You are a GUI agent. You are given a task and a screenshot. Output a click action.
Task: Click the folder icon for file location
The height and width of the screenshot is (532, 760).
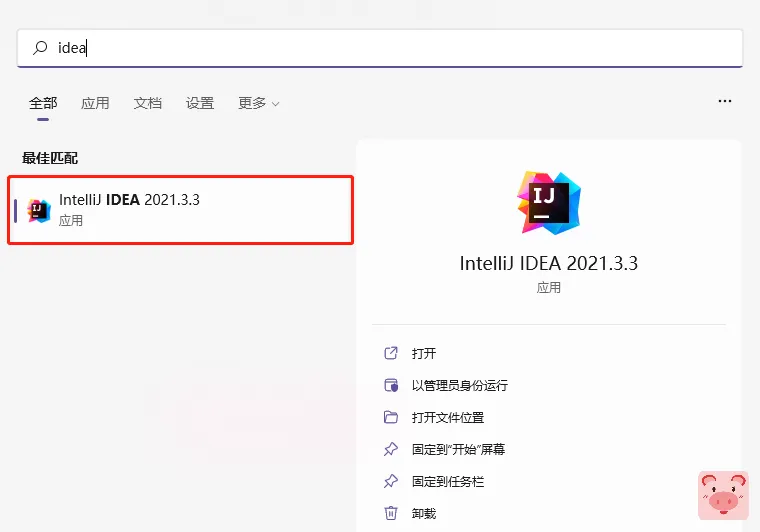pos(391,417)
